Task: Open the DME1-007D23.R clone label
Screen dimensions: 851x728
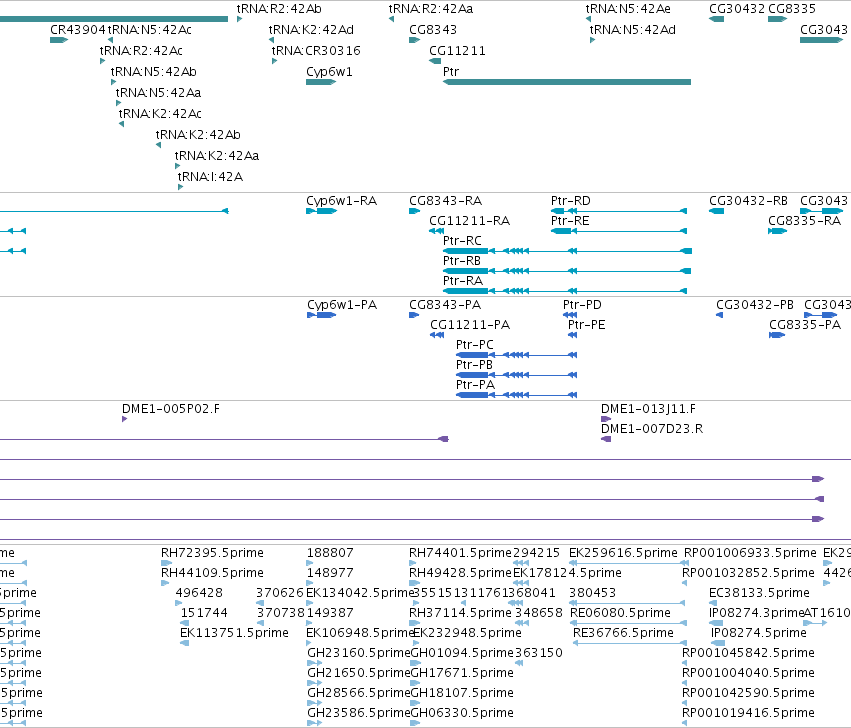Action: 652,429
